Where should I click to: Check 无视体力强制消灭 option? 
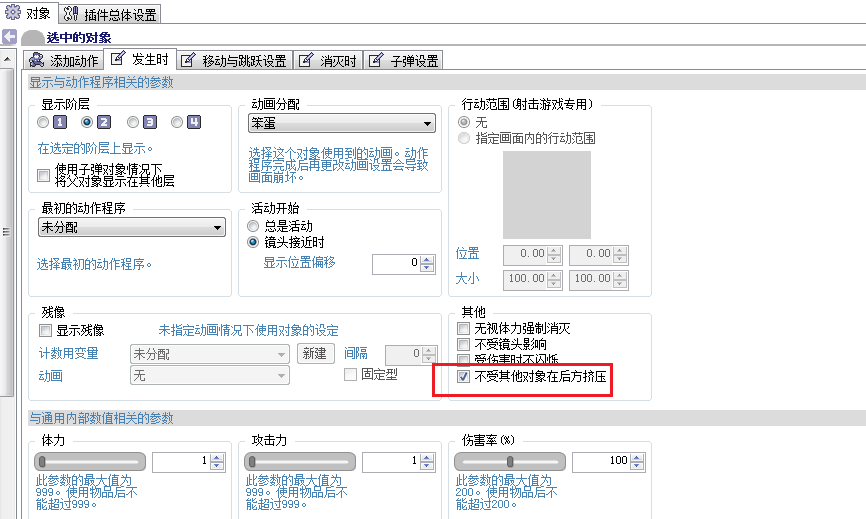[463, 329]
